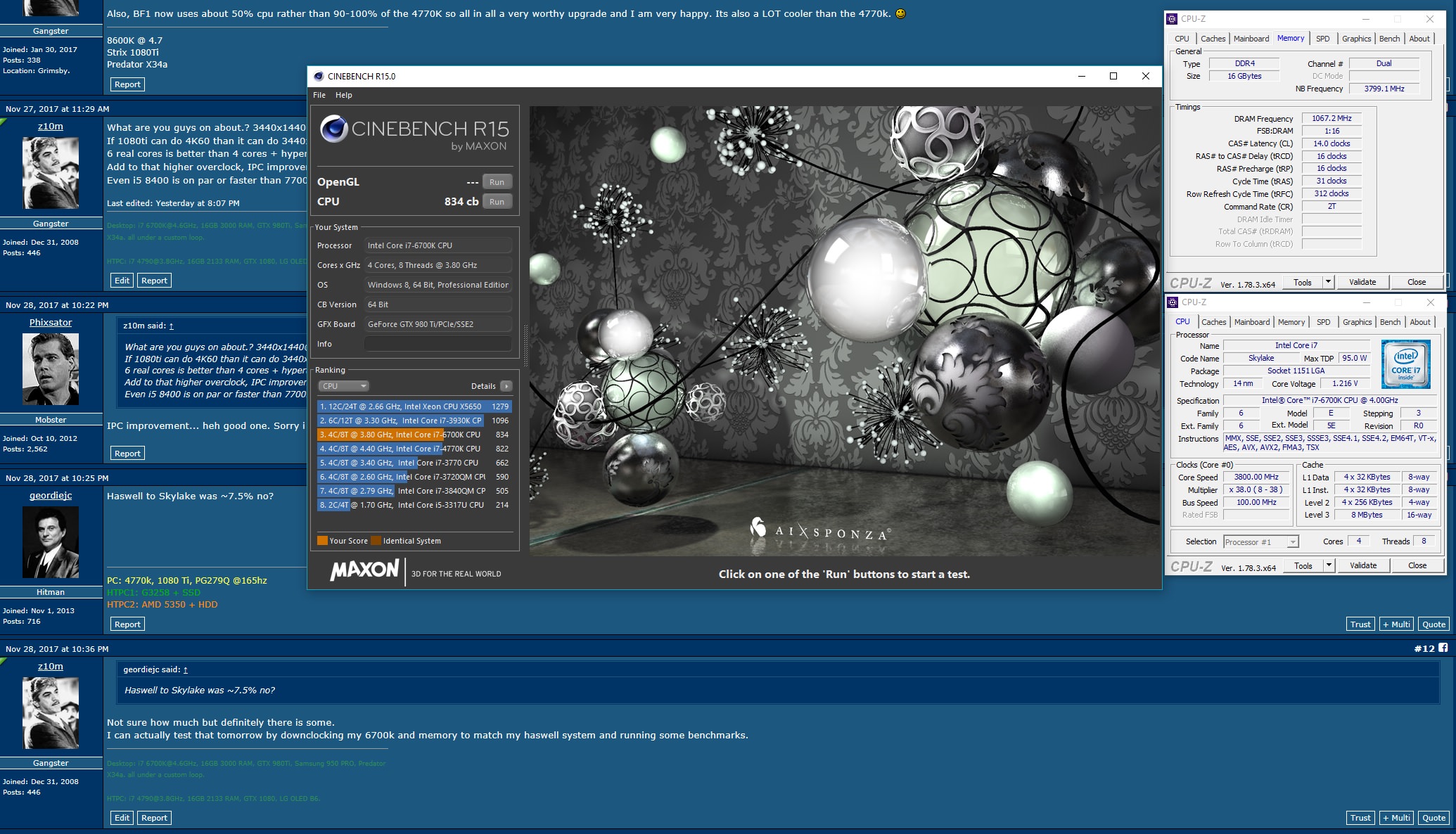The height and width of the screenshot is (834, 1456).
Task: Minimize the Cinebench R15.0 window
Action: pos(1082,76)
